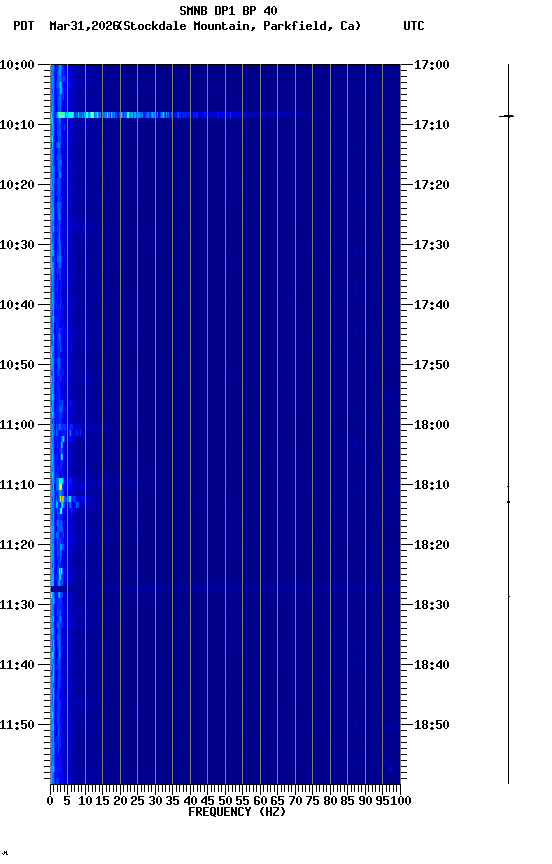
Task: Click the "PDT" timezone label
Action: pyautogui.click(x=24, y=26)
